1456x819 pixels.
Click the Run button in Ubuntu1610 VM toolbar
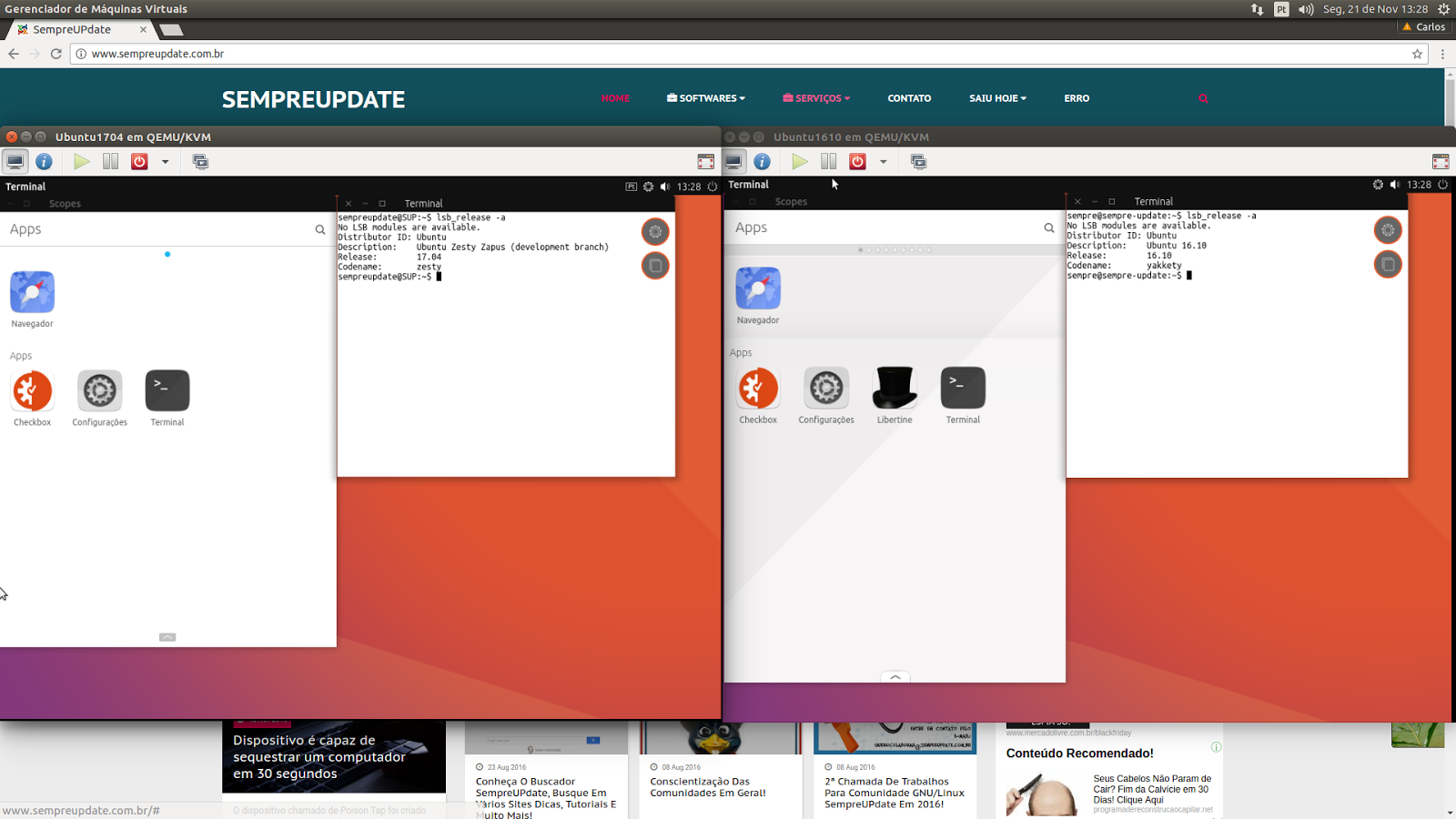click(x=800, y=162)
